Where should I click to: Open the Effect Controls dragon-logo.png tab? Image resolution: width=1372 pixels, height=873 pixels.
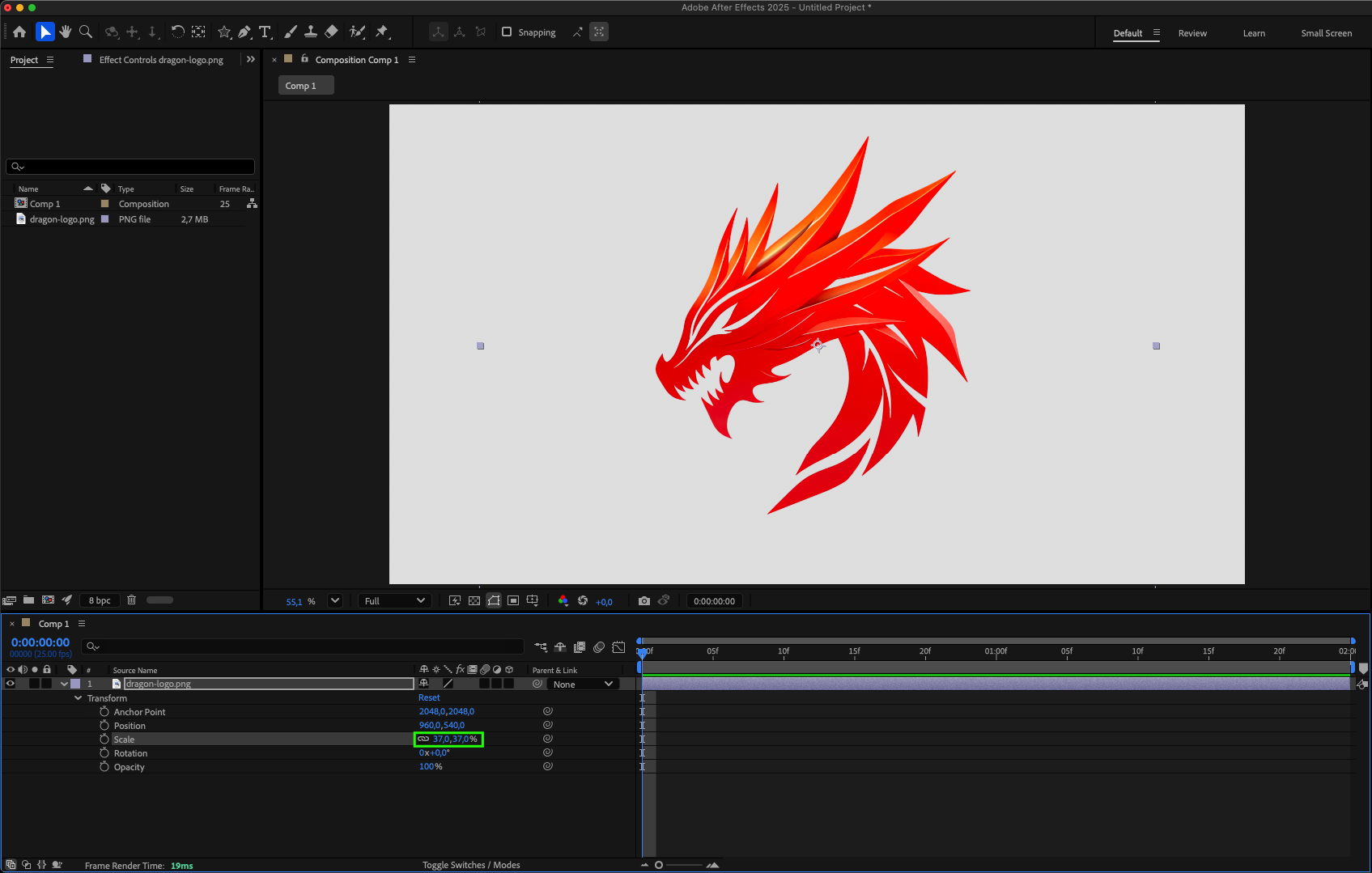tap(160, 60)
